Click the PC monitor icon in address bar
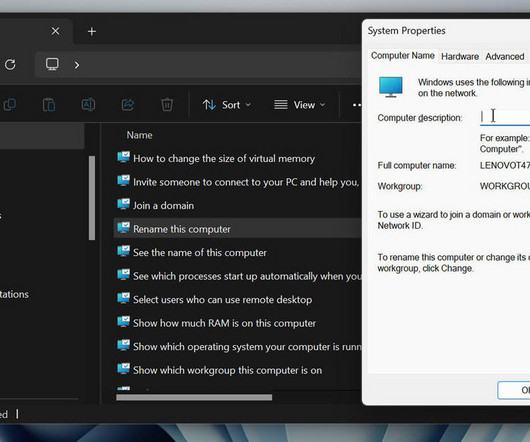 point(52,64)
